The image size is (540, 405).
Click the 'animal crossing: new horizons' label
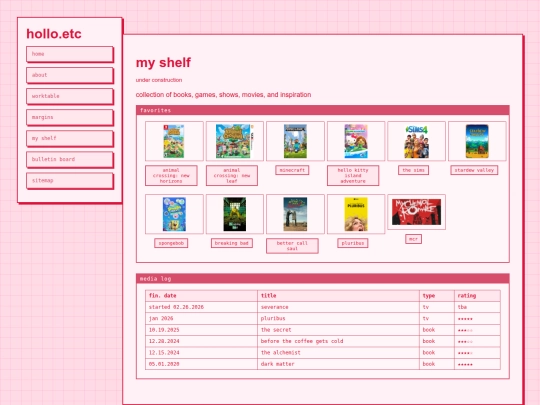coord(171,176)
